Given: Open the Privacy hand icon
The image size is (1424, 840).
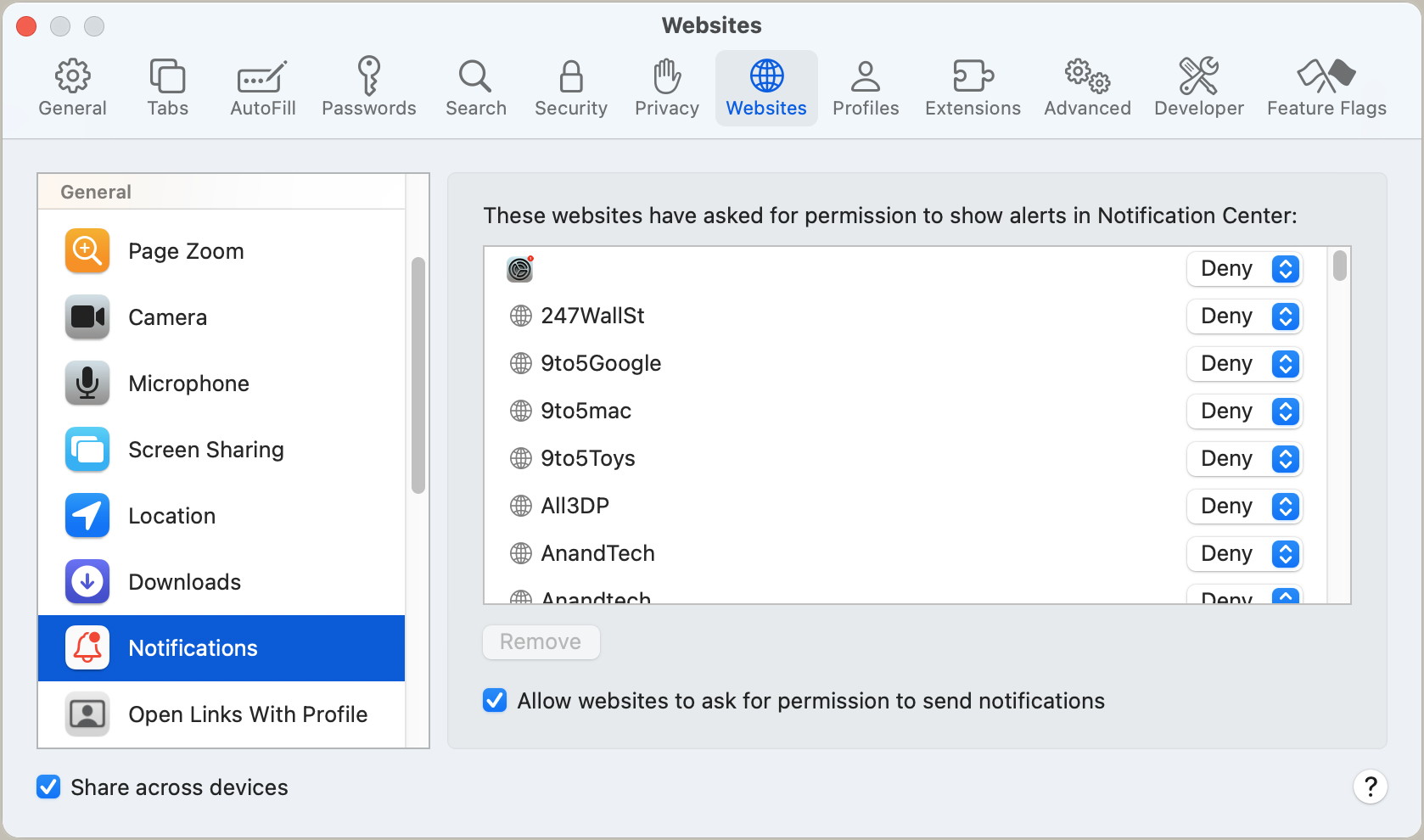Looking at the screenshot, I should 667,76.
